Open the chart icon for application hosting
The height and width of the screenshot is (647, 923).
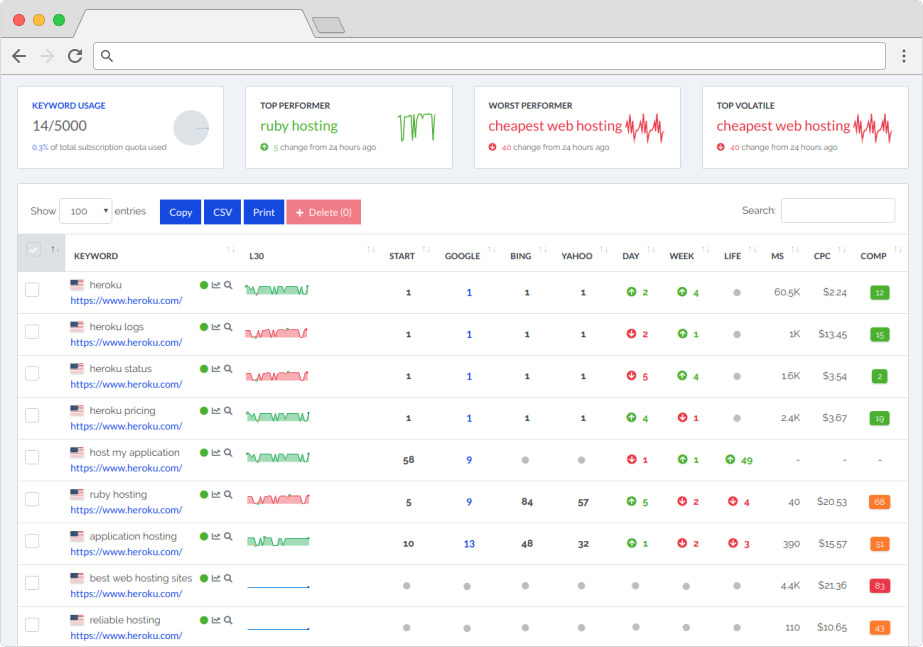click(216, 536)
